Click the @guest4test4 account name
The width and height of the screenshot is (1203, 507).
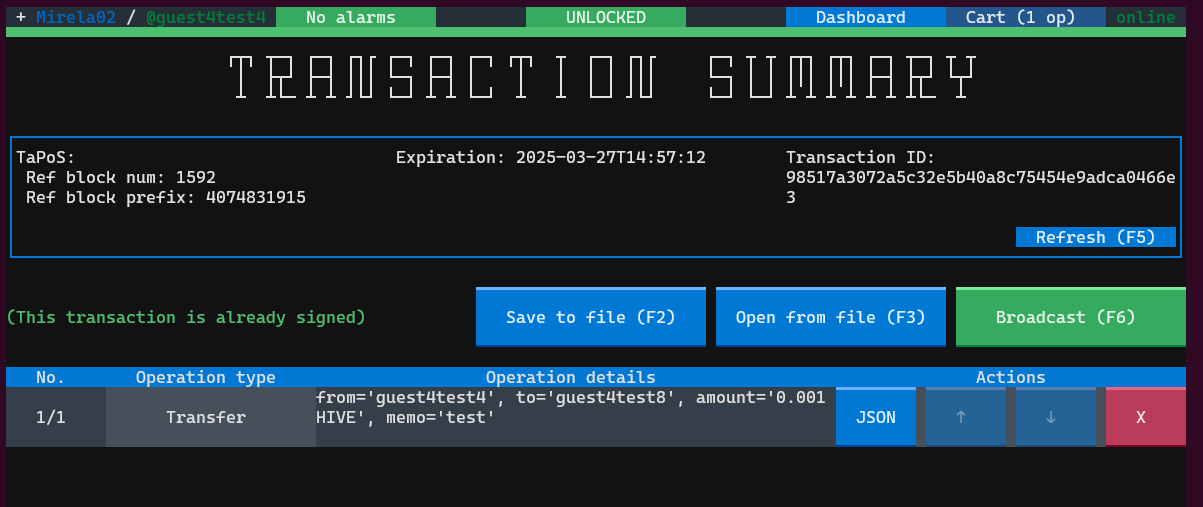[206, 18]
